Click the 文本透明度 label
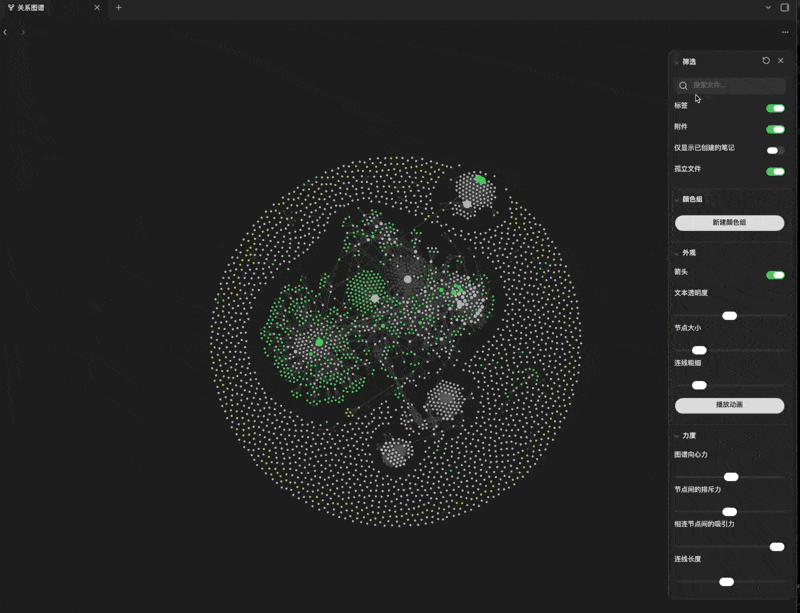The width and height of the screenshot is (800, 613). coord(691,293)
